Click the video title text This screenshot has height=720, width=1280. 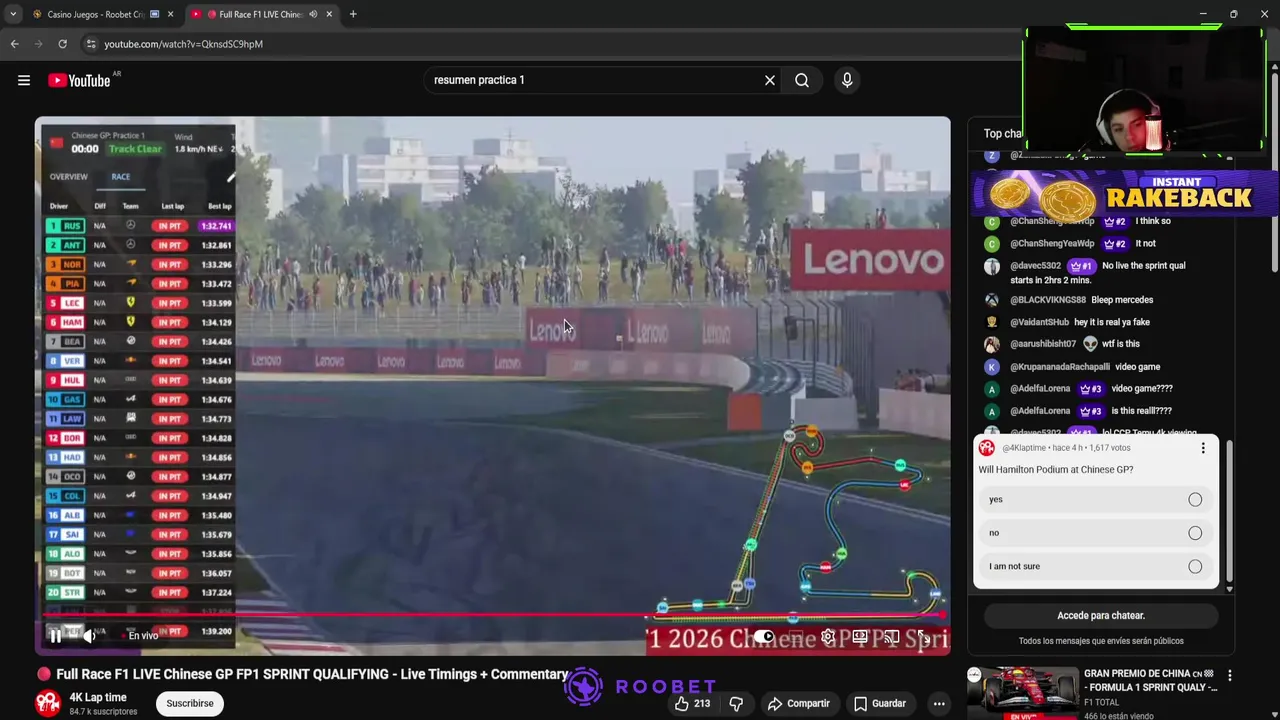coord(312,675)
